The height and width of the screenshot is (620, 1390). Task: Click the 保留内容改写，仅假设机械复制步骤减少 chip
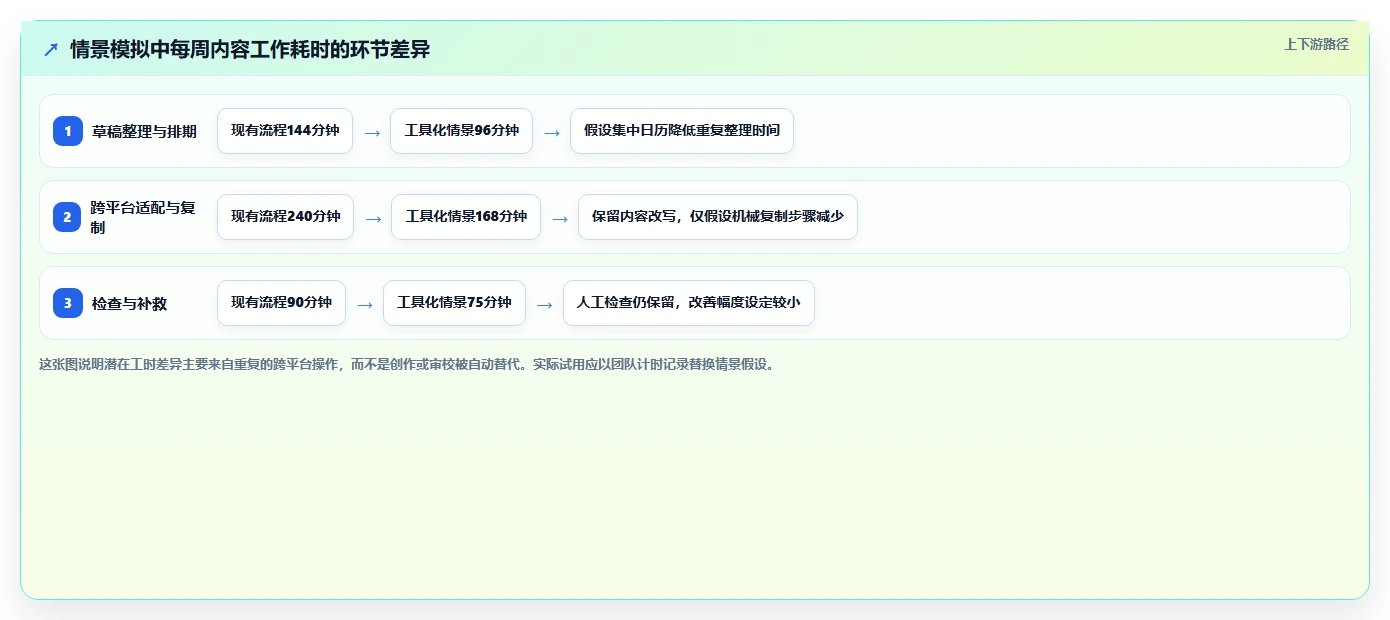point(718,217)
